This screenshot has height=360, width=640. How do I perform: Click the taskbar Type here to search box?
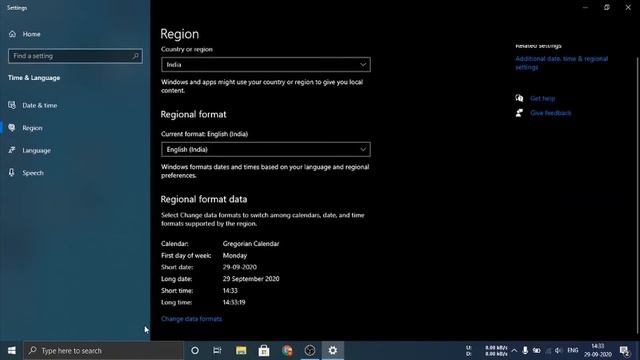pyautogui.click(x=103, y=351)
